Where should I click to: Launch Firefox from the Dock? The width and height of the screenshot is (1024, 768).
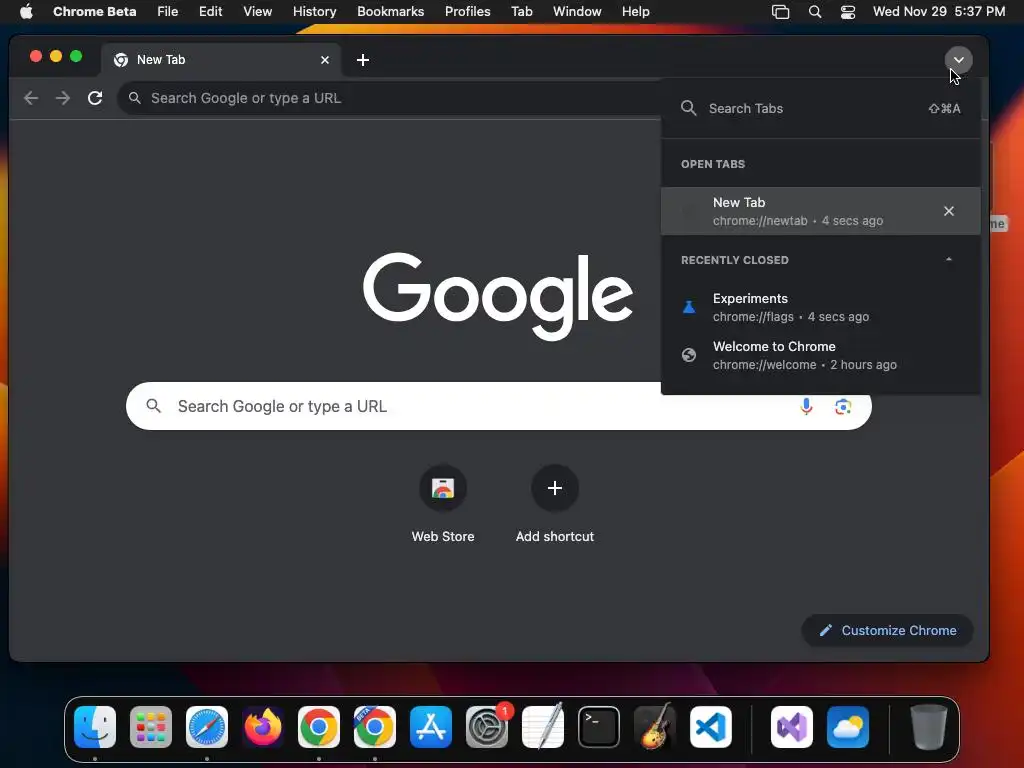click(x=263, y=727)
